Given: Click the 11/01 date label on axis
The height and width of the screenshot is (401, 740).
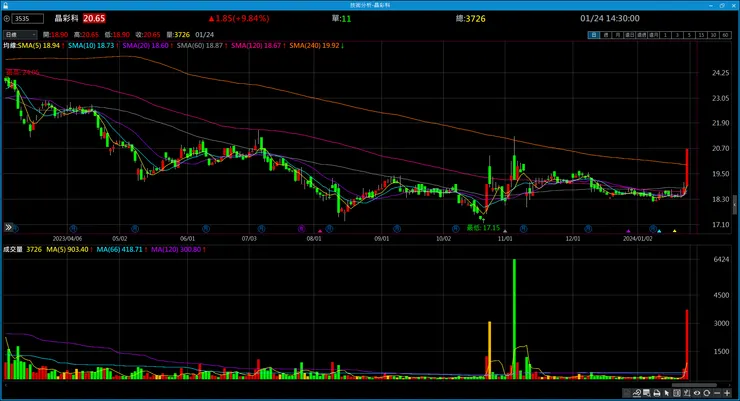Looking at the screenshot, I should (505, 239).
